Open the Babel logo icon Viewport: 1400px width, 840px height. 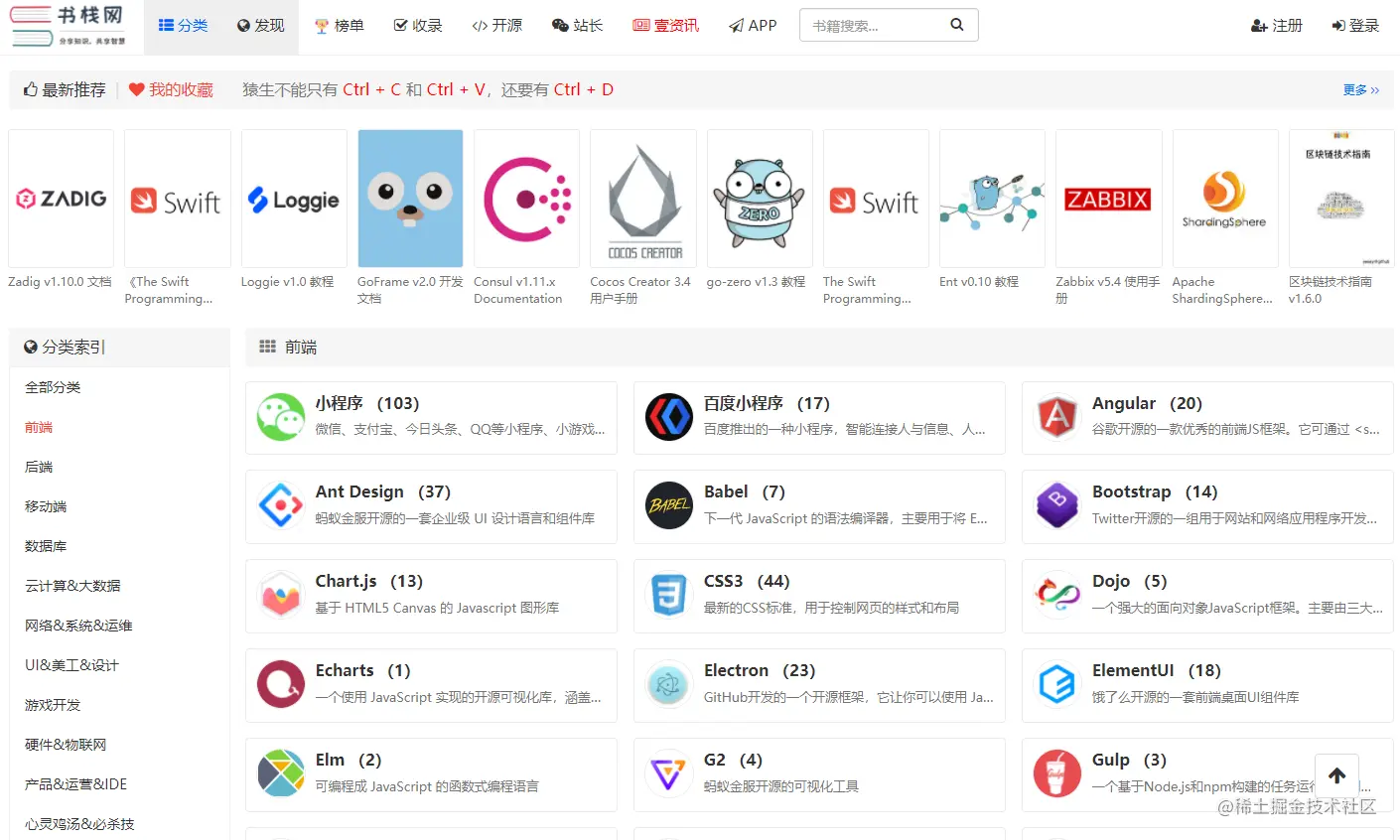coord(669,505)
